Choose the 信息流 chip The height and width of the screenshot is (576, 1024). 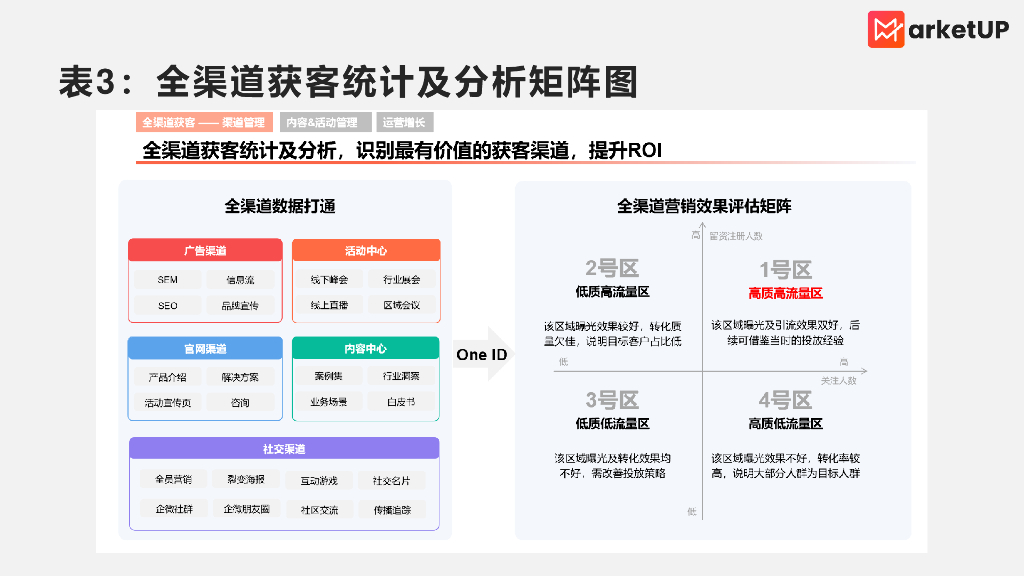click(x=240, y=280)
